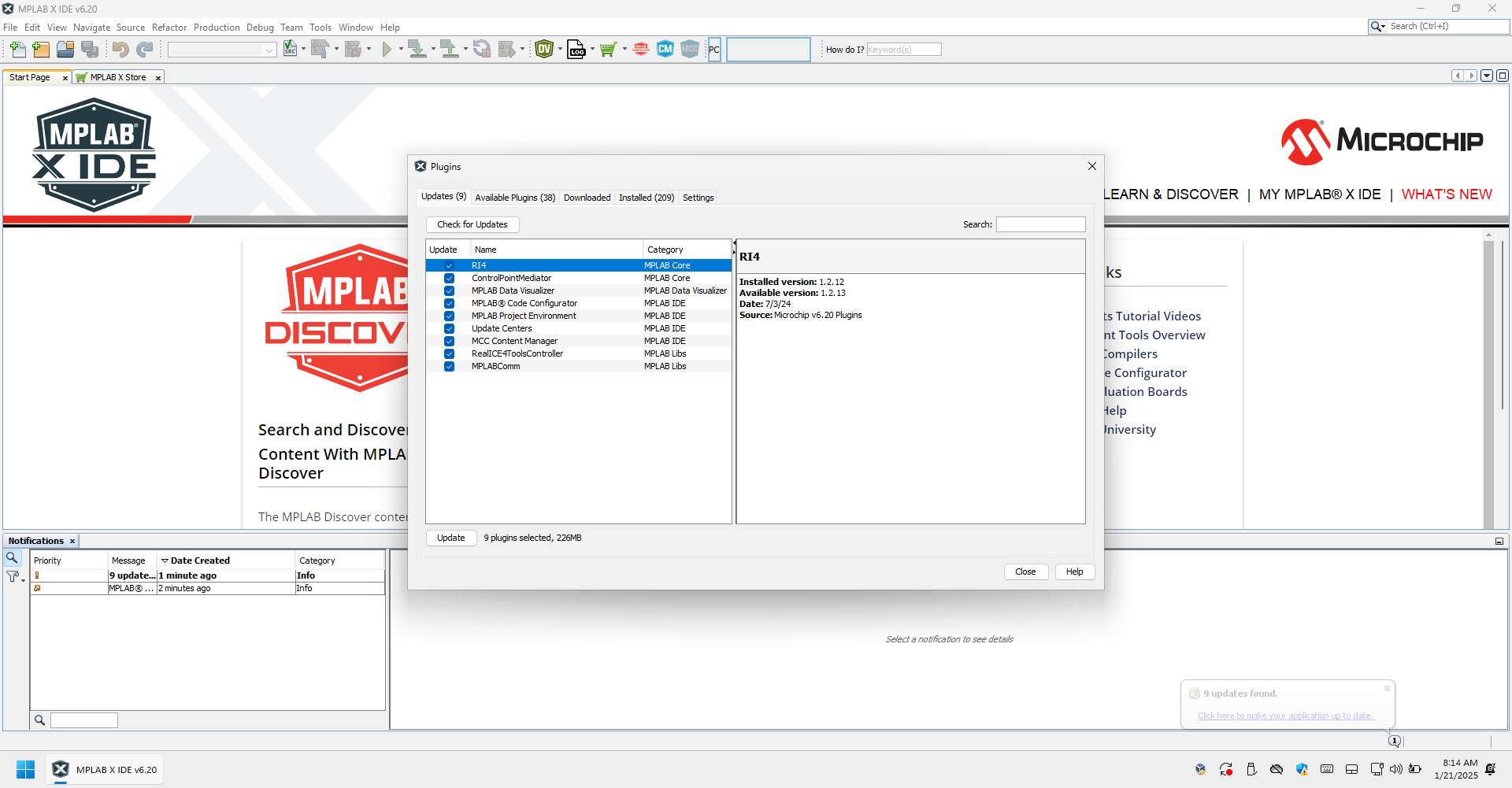Open Project using the folder toolbar icon
The width and height of the screenshot is (1512, 788).
(x=65, y=50)
